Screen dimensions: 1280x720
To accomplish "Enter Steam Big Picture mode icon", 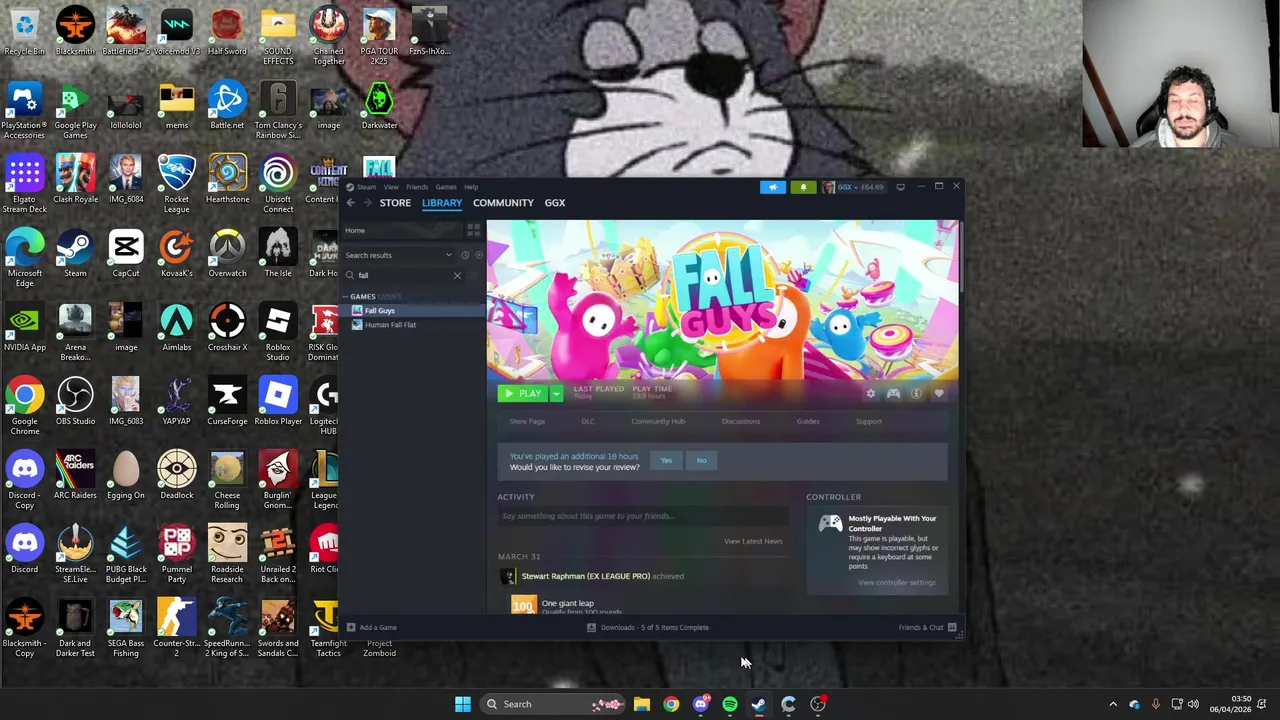I will point(900,187).
